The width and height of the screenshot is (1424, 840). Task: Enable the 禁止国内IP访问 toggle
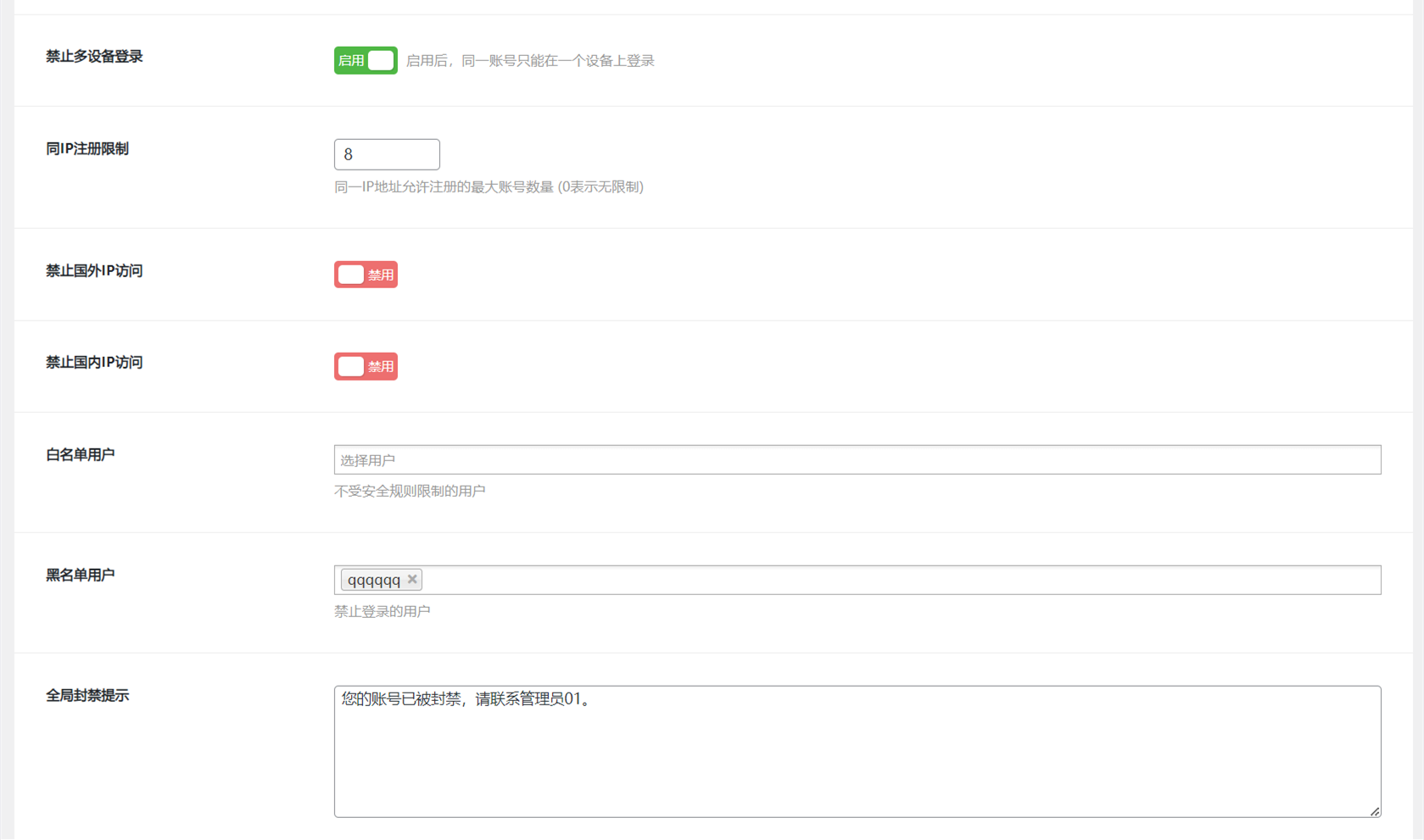pyautogui.click(x=366, y=366)
